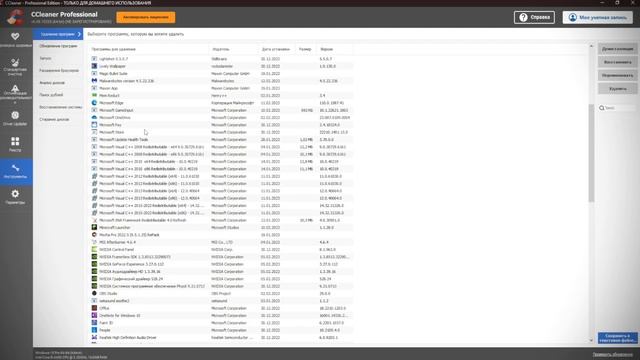Click the program list vertical scrollbar thumb
The height and width of the screenshot is (360, 640).
click(x=591, y=153)
